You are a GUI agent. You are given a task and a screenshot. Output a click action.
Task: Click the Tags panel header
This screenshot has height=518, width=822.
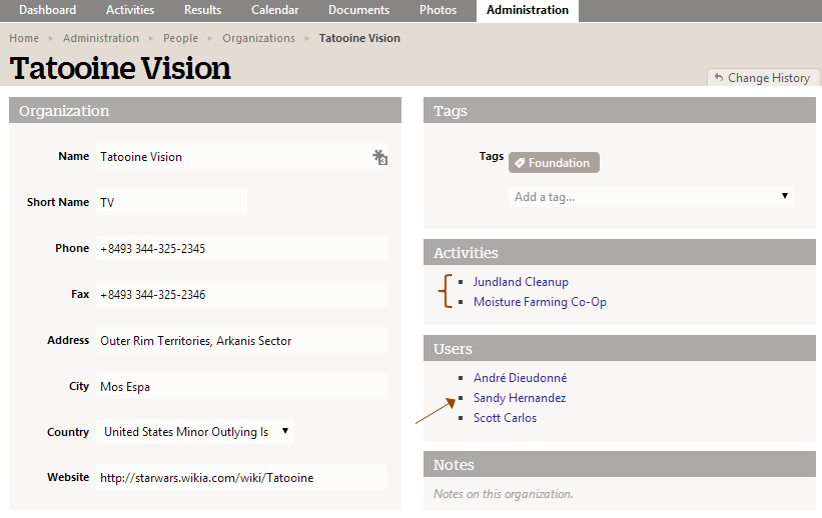point(619,110)
